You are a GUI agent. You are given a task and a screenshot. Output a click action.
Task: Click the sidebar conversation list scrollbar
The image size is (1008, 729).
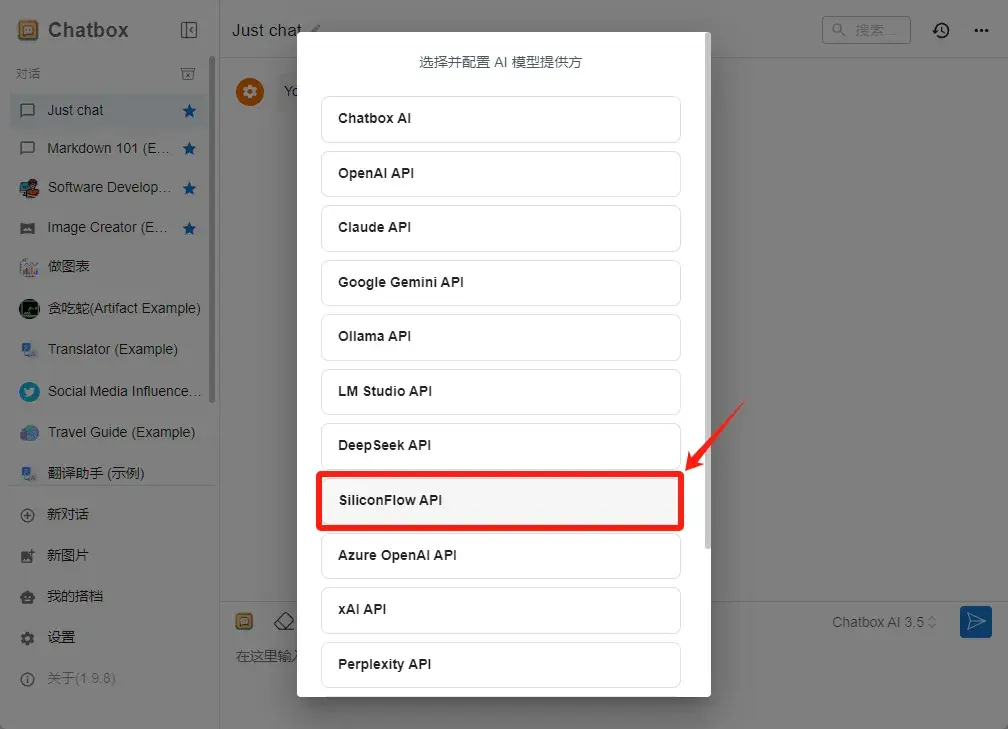point(212,230)
